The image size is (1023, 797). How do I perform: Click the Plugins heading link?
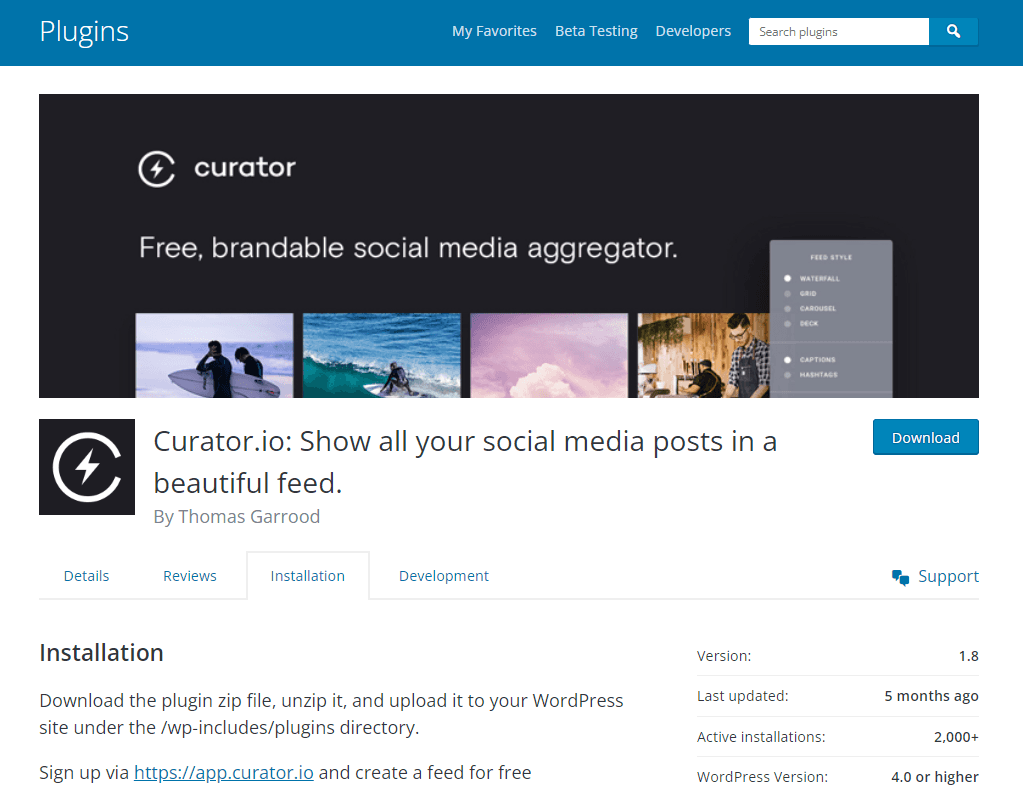tap(83, 31)
